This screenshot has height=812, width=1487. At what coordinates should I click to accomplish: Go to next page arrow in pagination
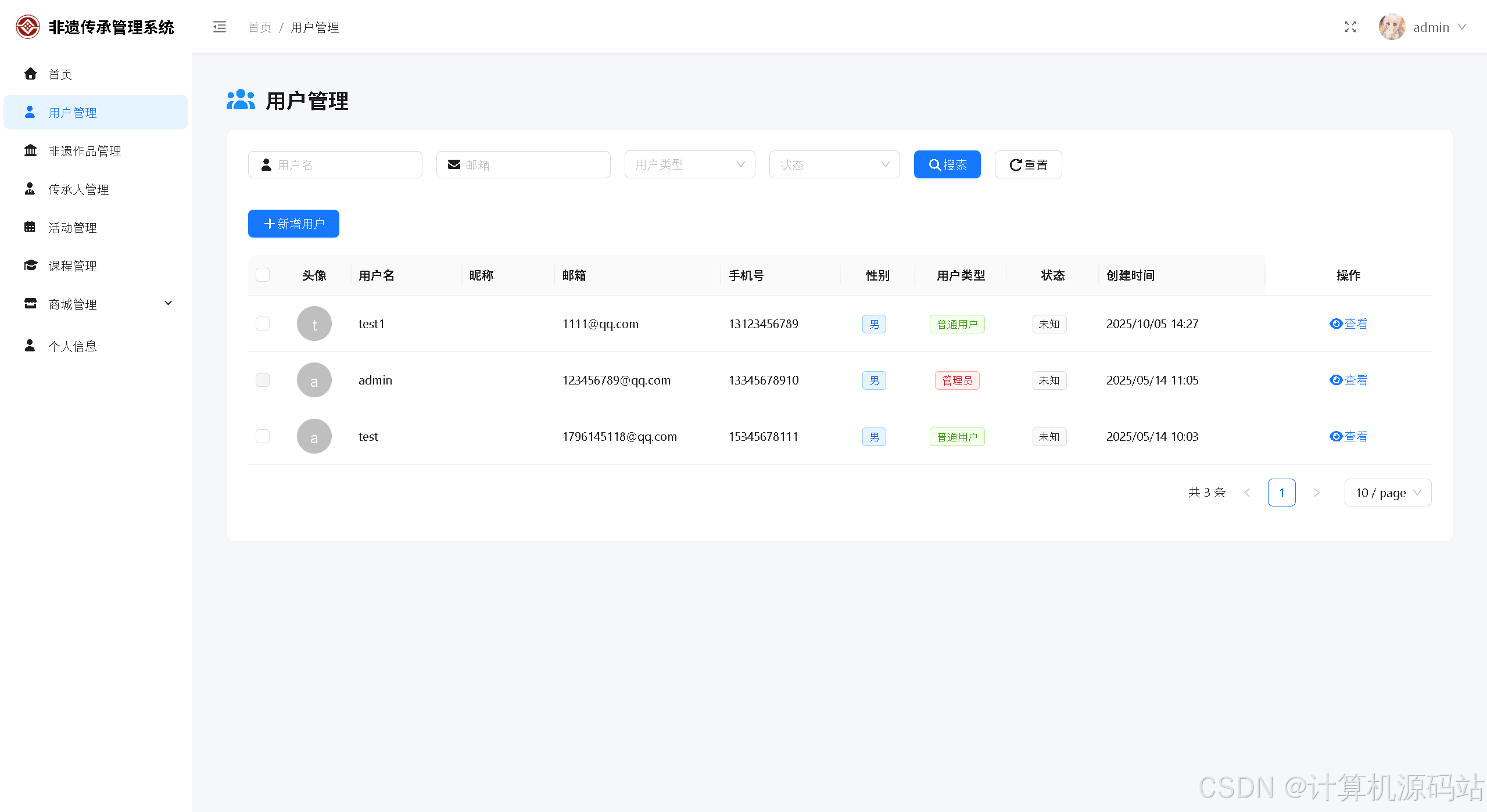1317,493
